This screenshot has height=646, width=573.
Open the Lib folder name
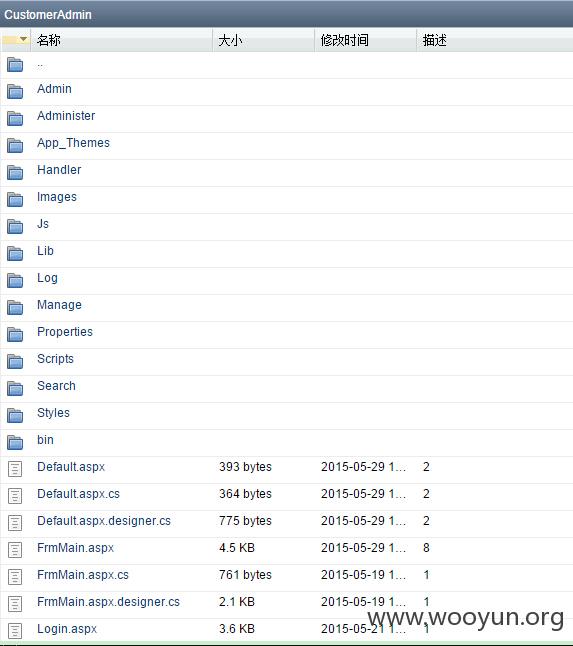click(45, 250)
